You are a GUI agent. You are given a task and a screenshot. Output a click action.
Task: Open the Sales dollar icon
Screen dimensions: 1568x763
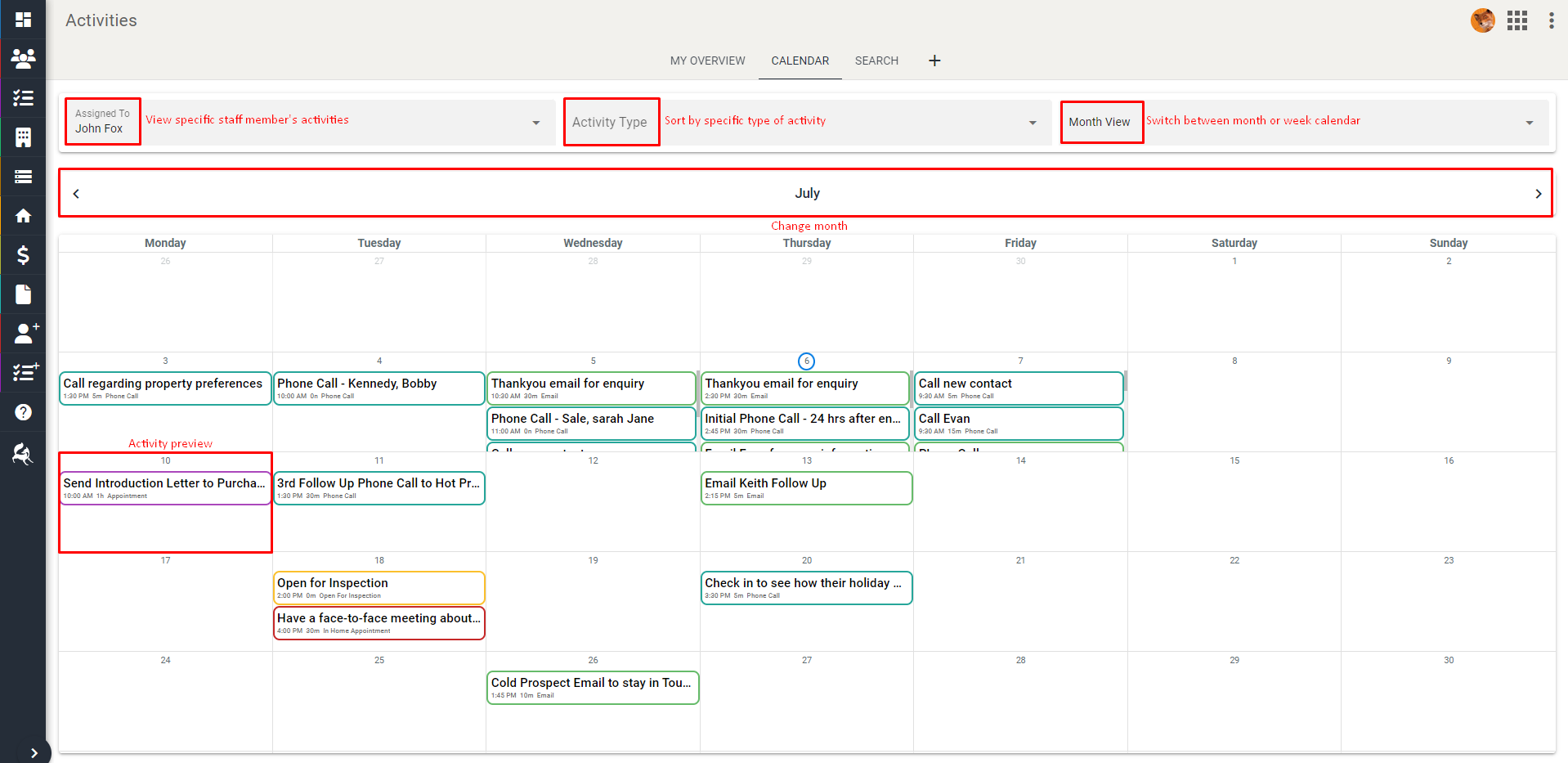22,254
